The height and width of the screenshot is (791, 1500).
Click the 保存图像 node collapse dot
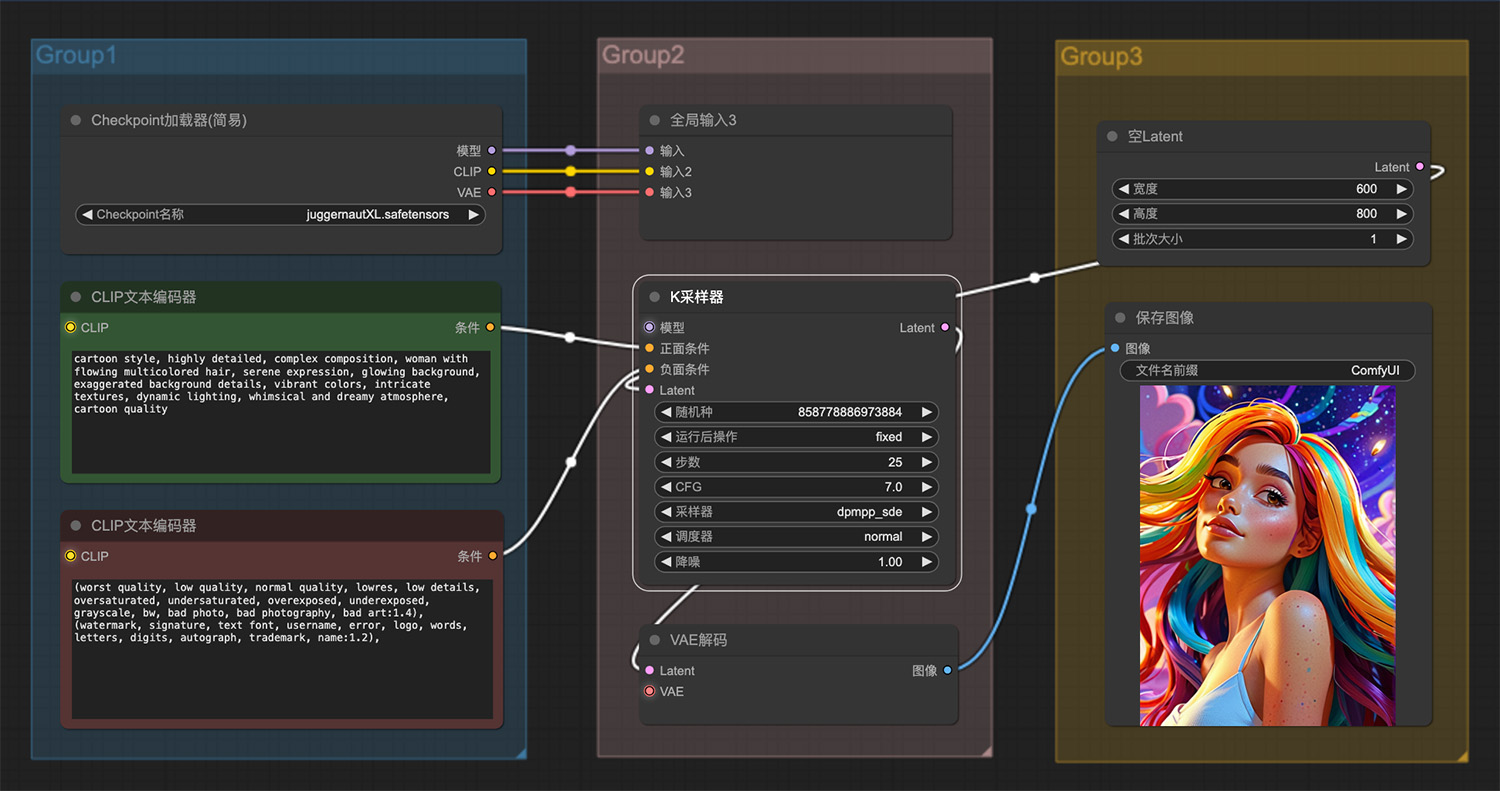[1120, 318]
